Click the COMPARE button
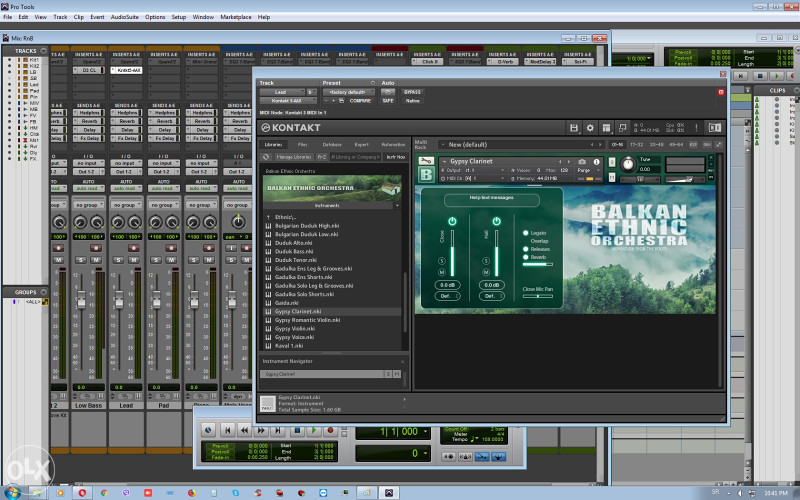This screenshot has height=500, width=800. [360, 101]
